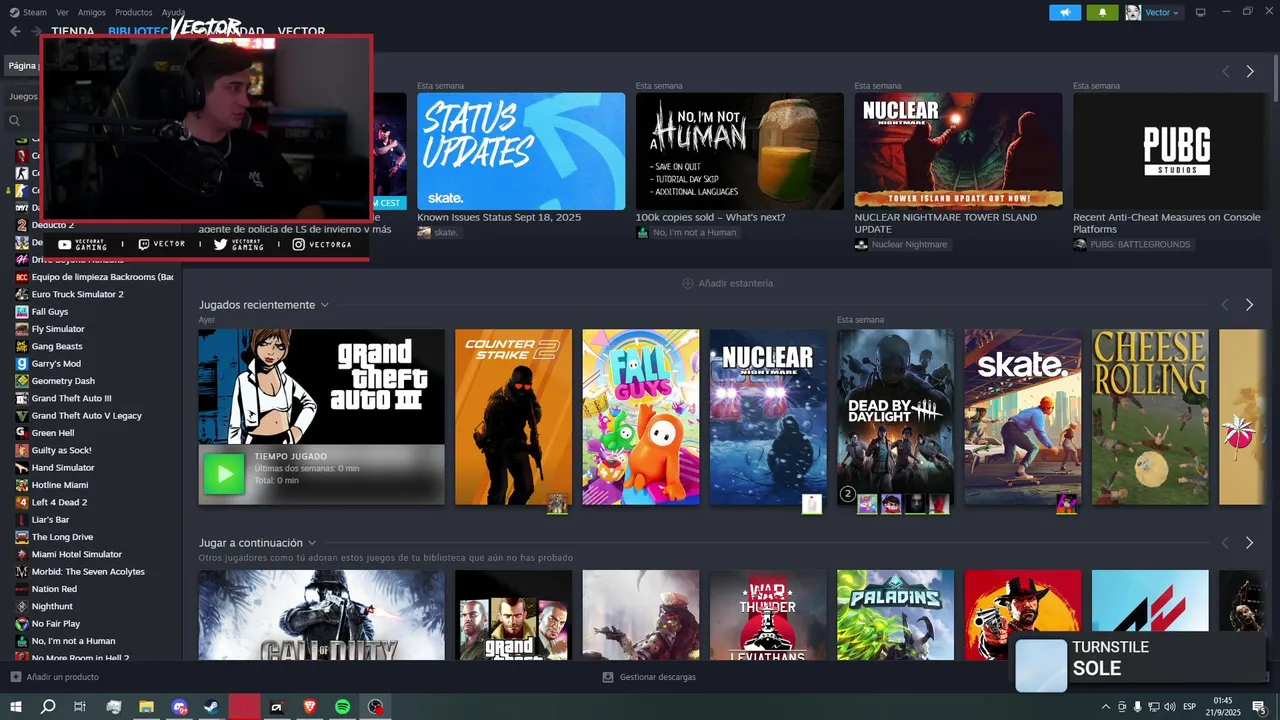Viewport: 1280px width, 720px height.
Task: Switch to the TIENDA tab
Action: tap(73, 31)
